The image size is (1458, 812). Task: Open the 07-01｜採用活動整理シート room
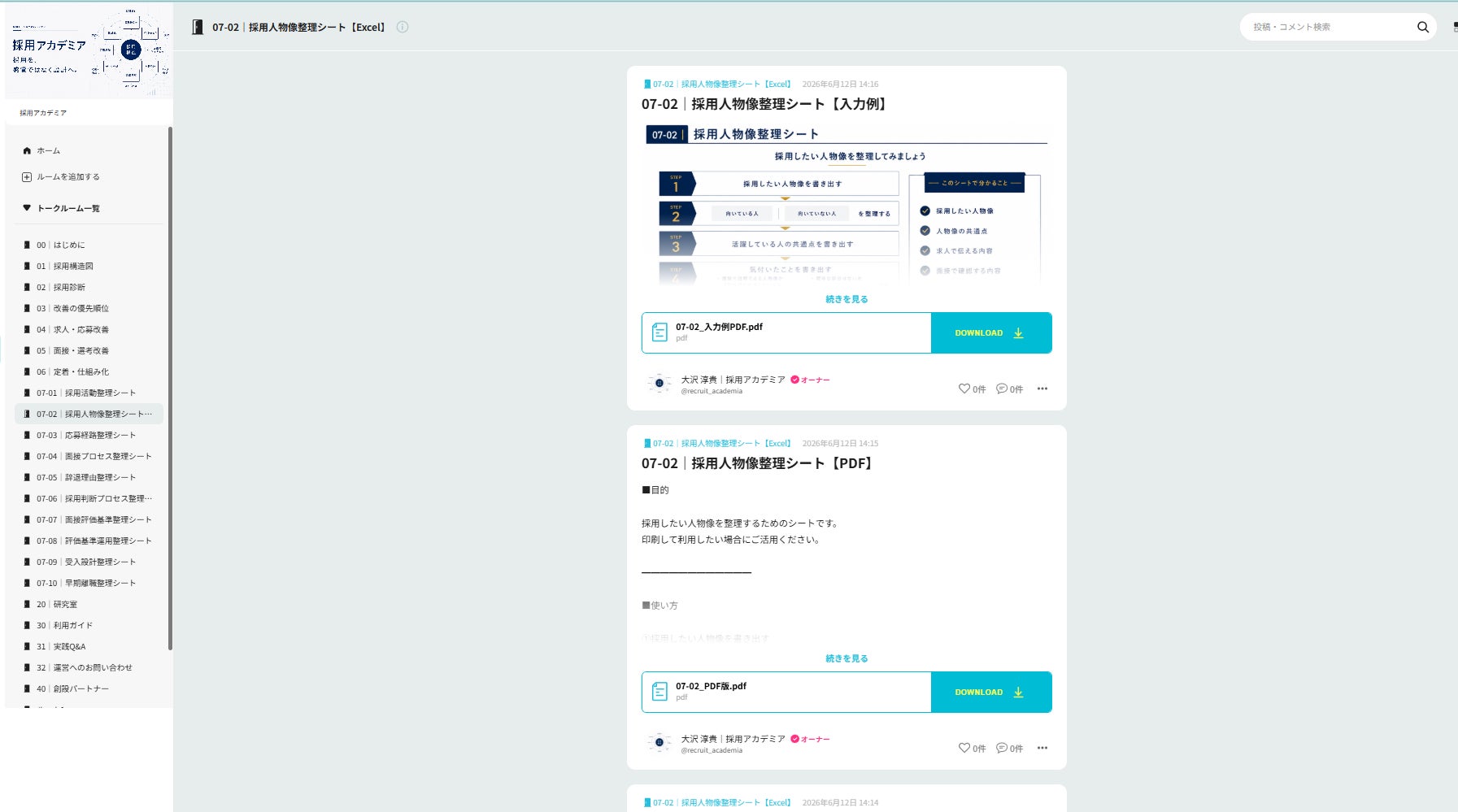[x=89, y=393]
